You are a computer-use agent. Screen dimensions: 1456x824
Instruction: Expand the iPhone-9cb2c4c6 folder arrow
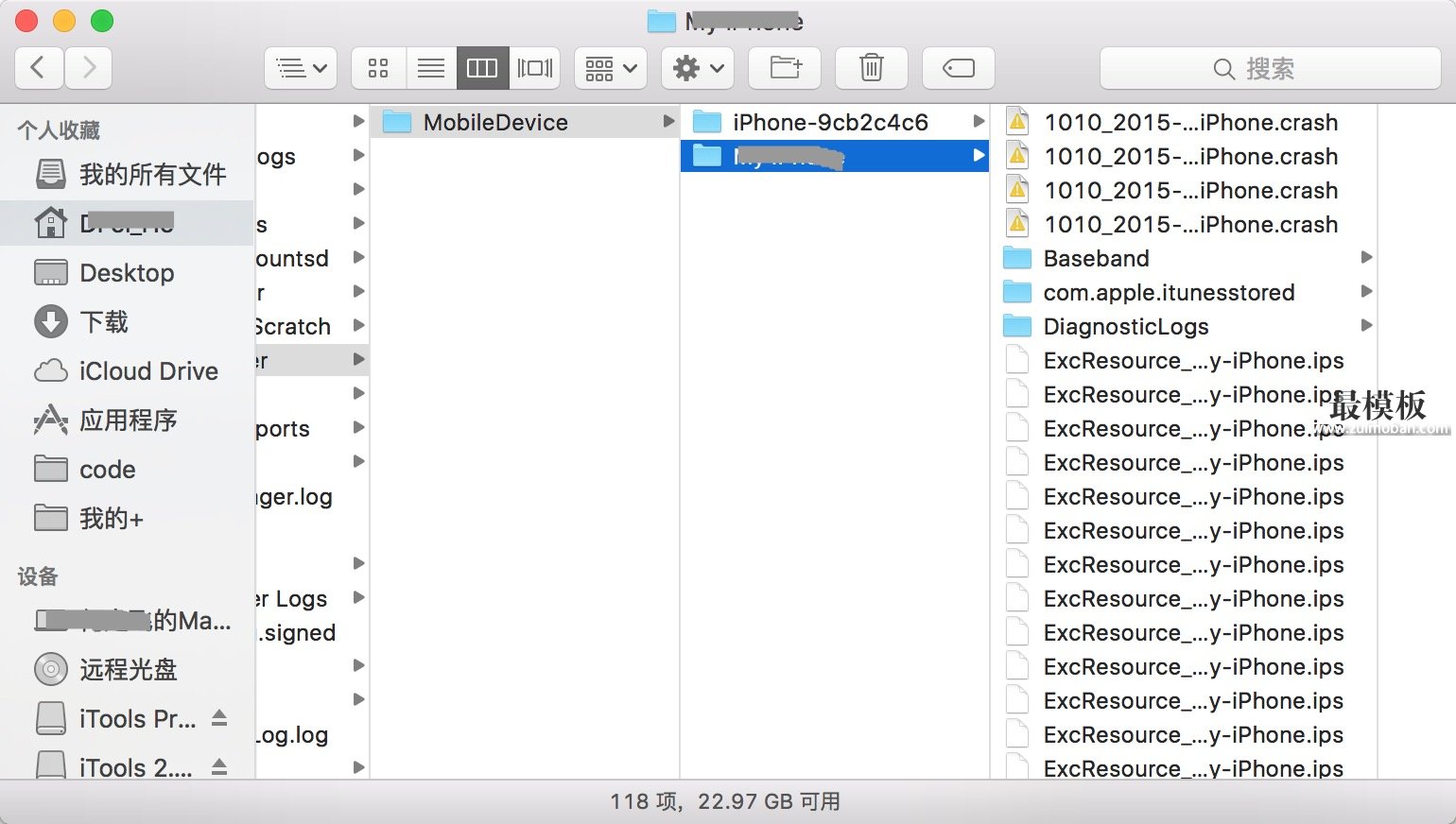(979, 121)
